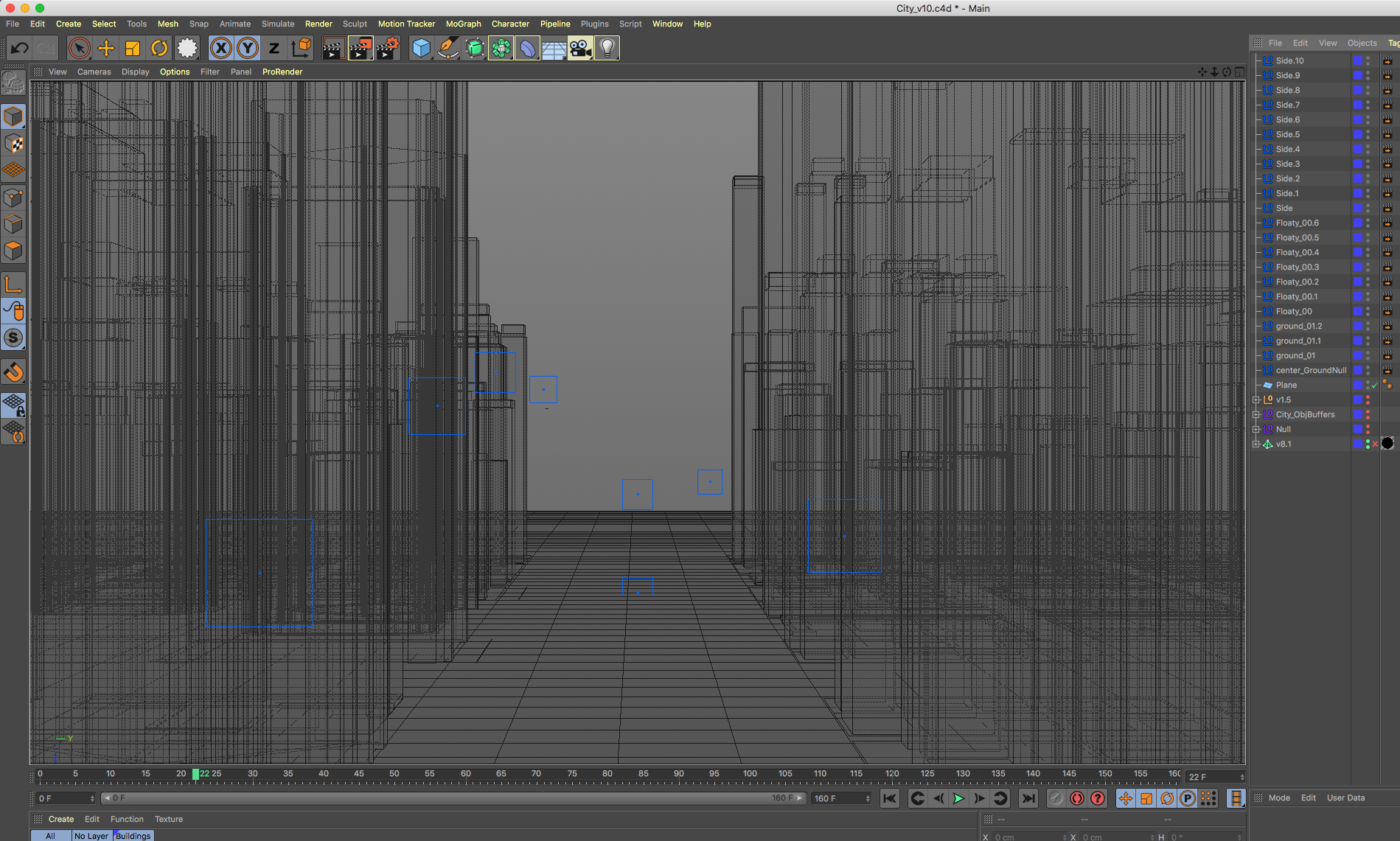This screenshot has width=1400, height=841.
Task: Add a Camera object icon
Action: click(580, 49)
